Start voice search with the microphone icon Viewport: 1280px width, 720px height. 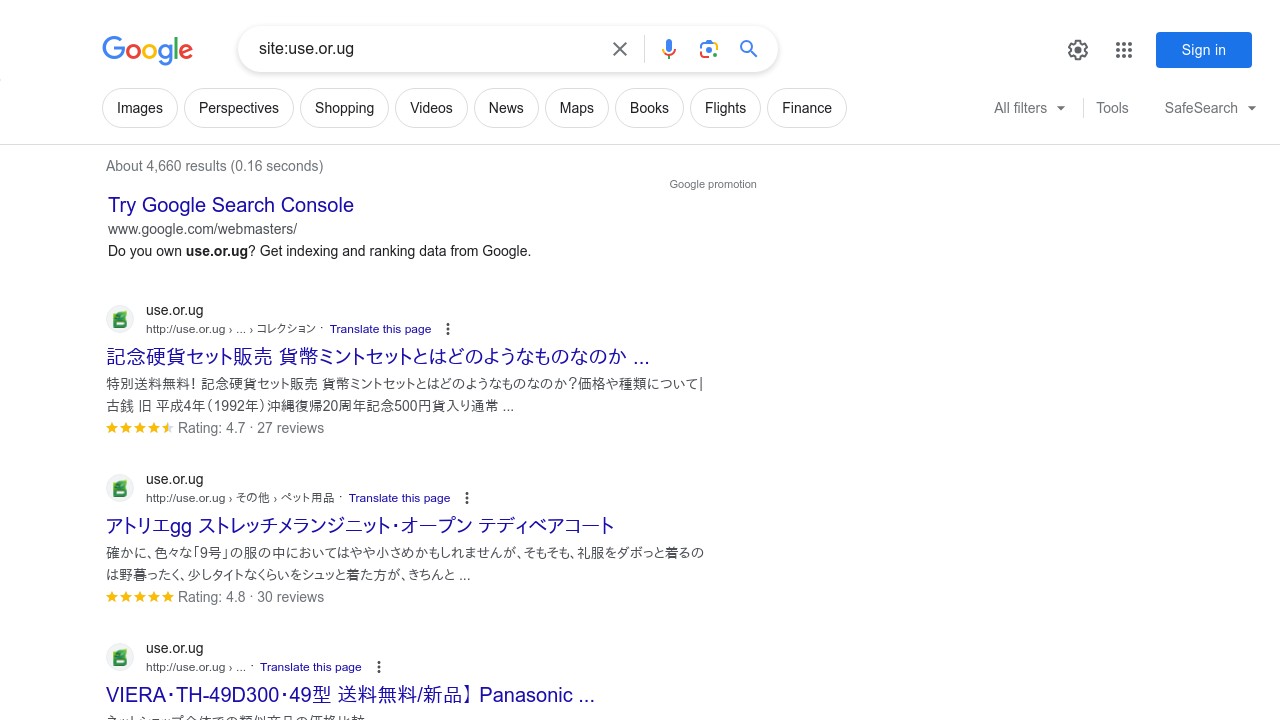click(x=669, y=49)
